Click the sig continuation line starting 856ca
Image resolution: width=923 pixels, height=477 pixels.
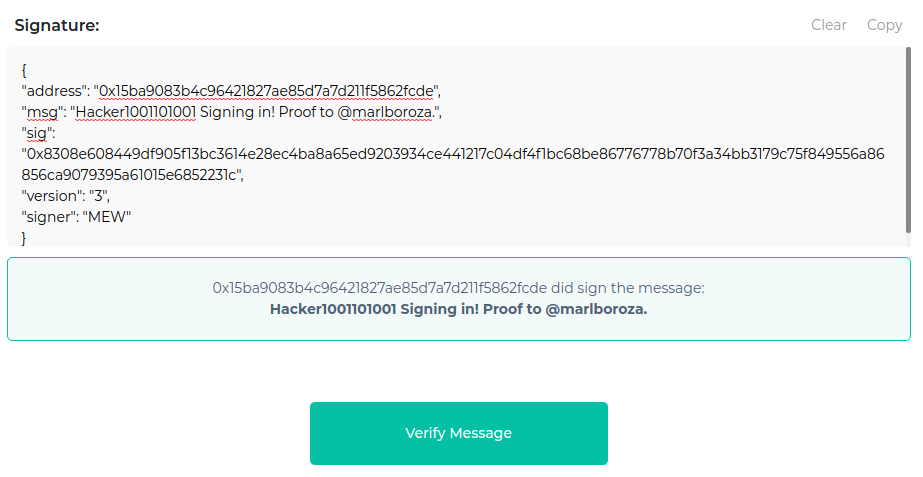[132, 175]
